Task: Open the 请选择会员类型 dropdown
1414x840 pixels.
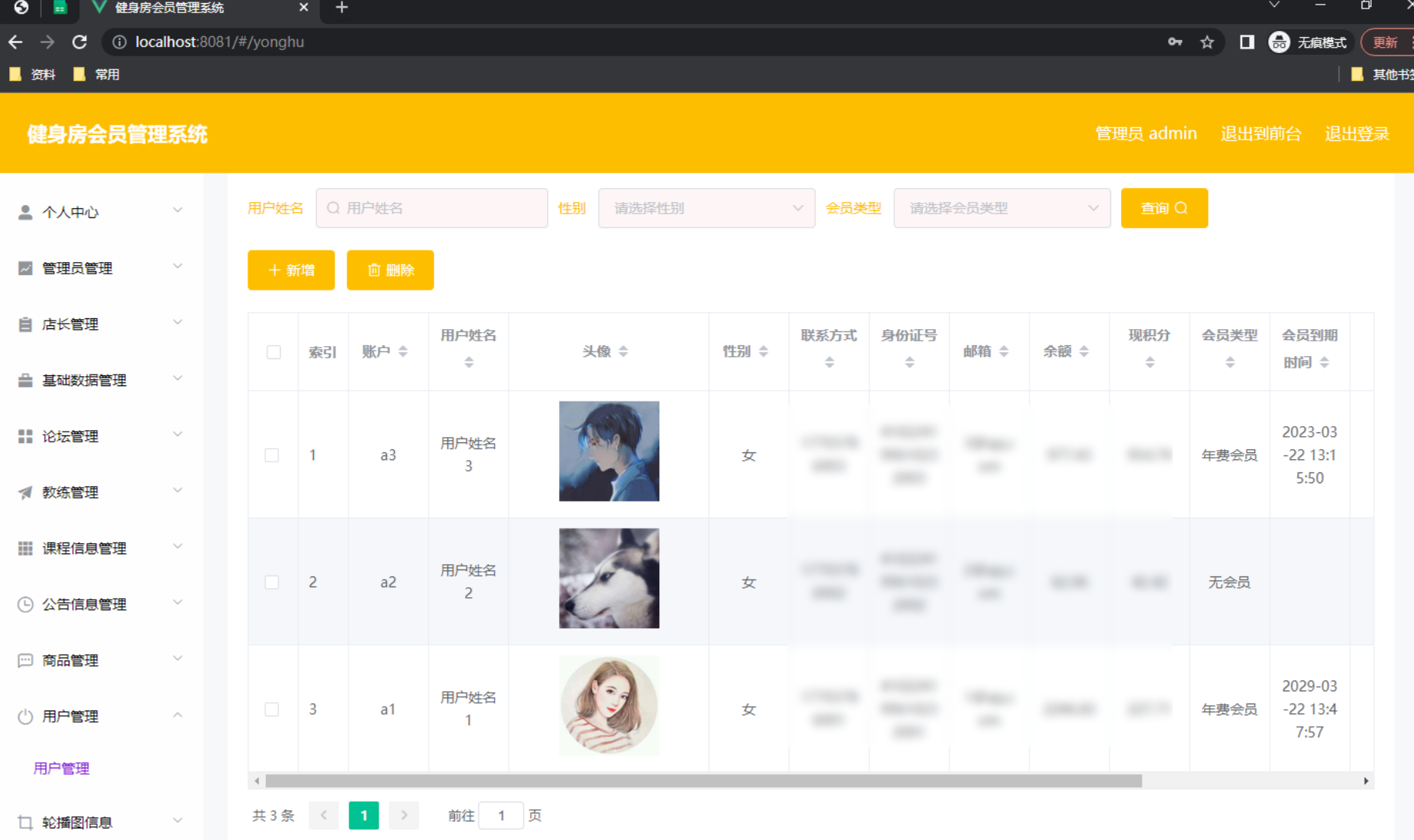Action: click(1002, 208)
